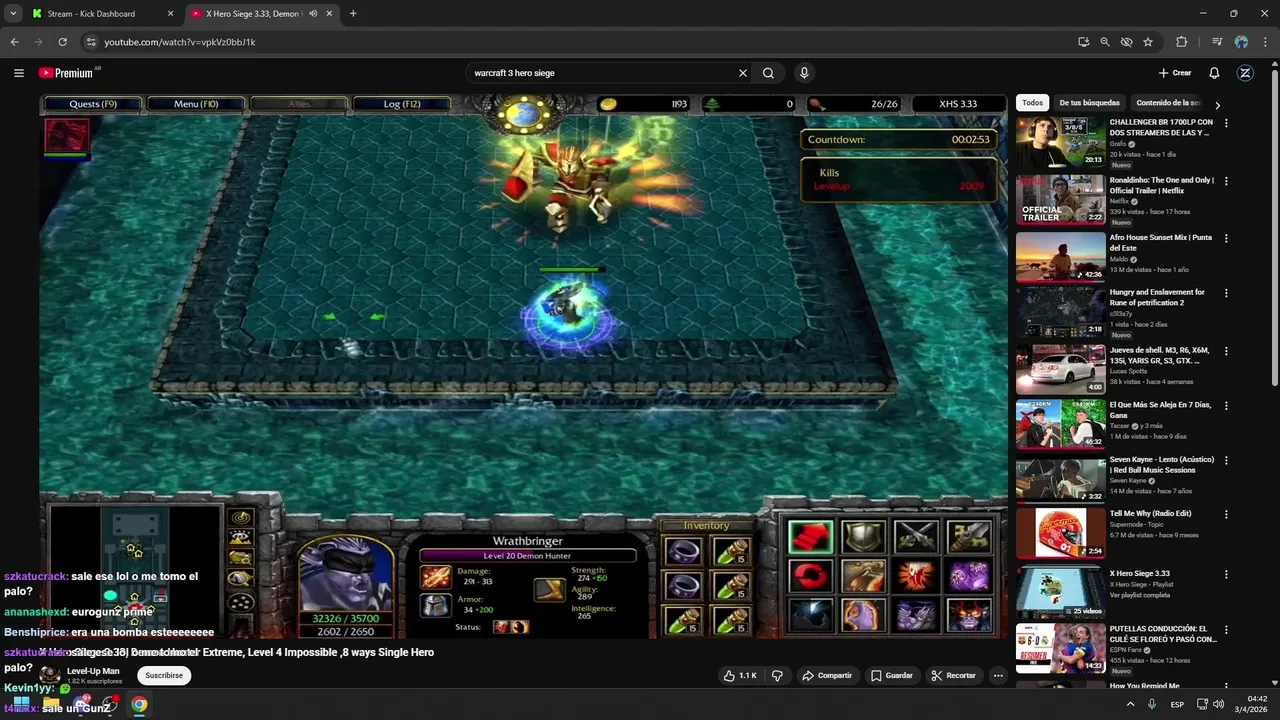Open Chrome from the Windows taskbar
Image resolution: width=1280 pixels, height=720 pixels.
139,705
